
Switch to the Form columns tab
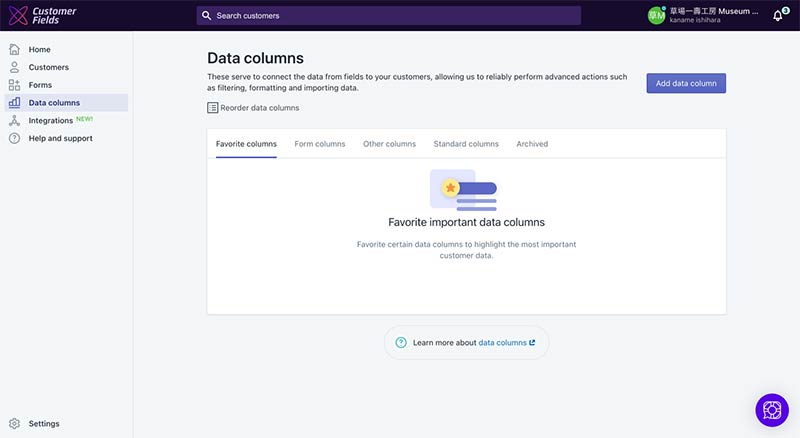(320, 144)
